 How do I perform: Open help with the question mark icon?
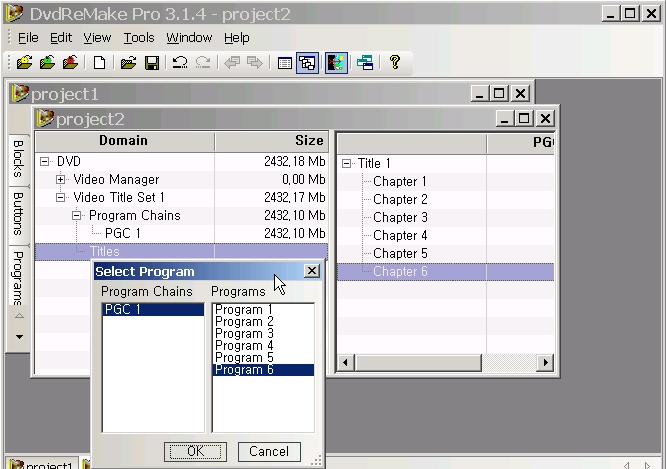click(395, 62)
